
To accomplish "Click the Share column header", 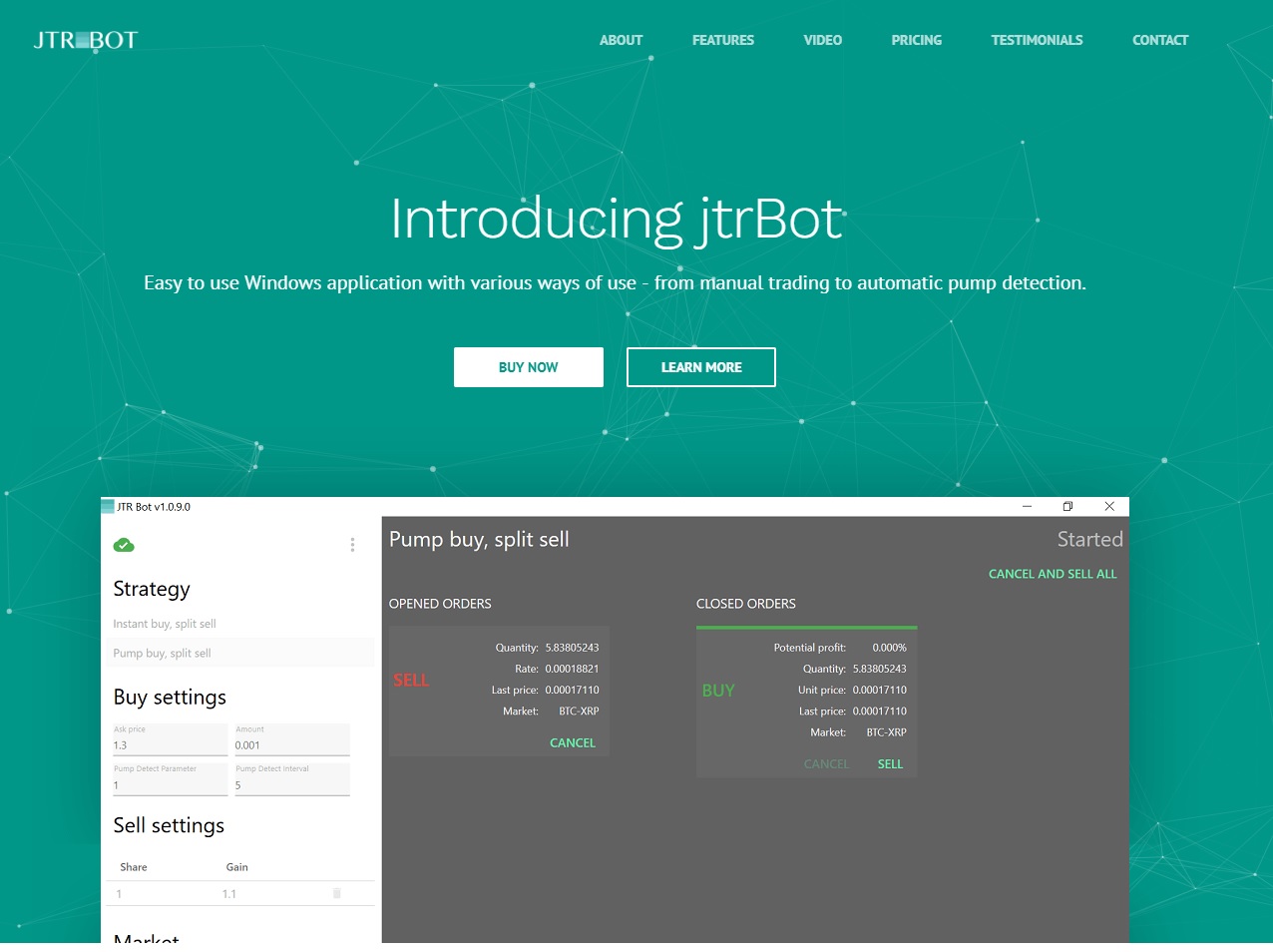I will tap(134, 867).
